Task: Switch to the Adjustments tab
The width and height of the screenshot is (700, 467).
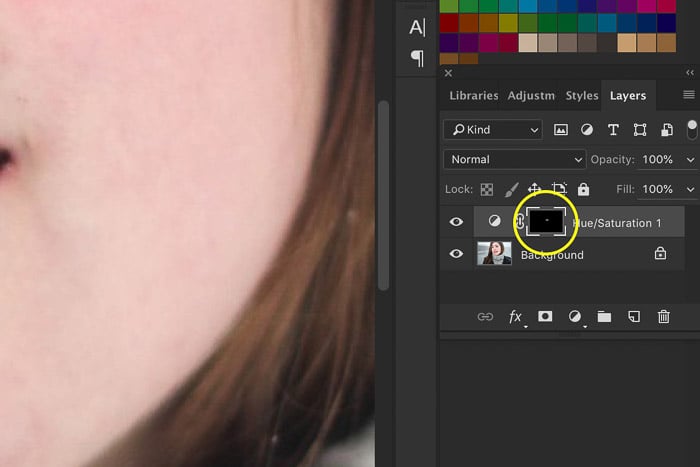Action: coord(531,96)
